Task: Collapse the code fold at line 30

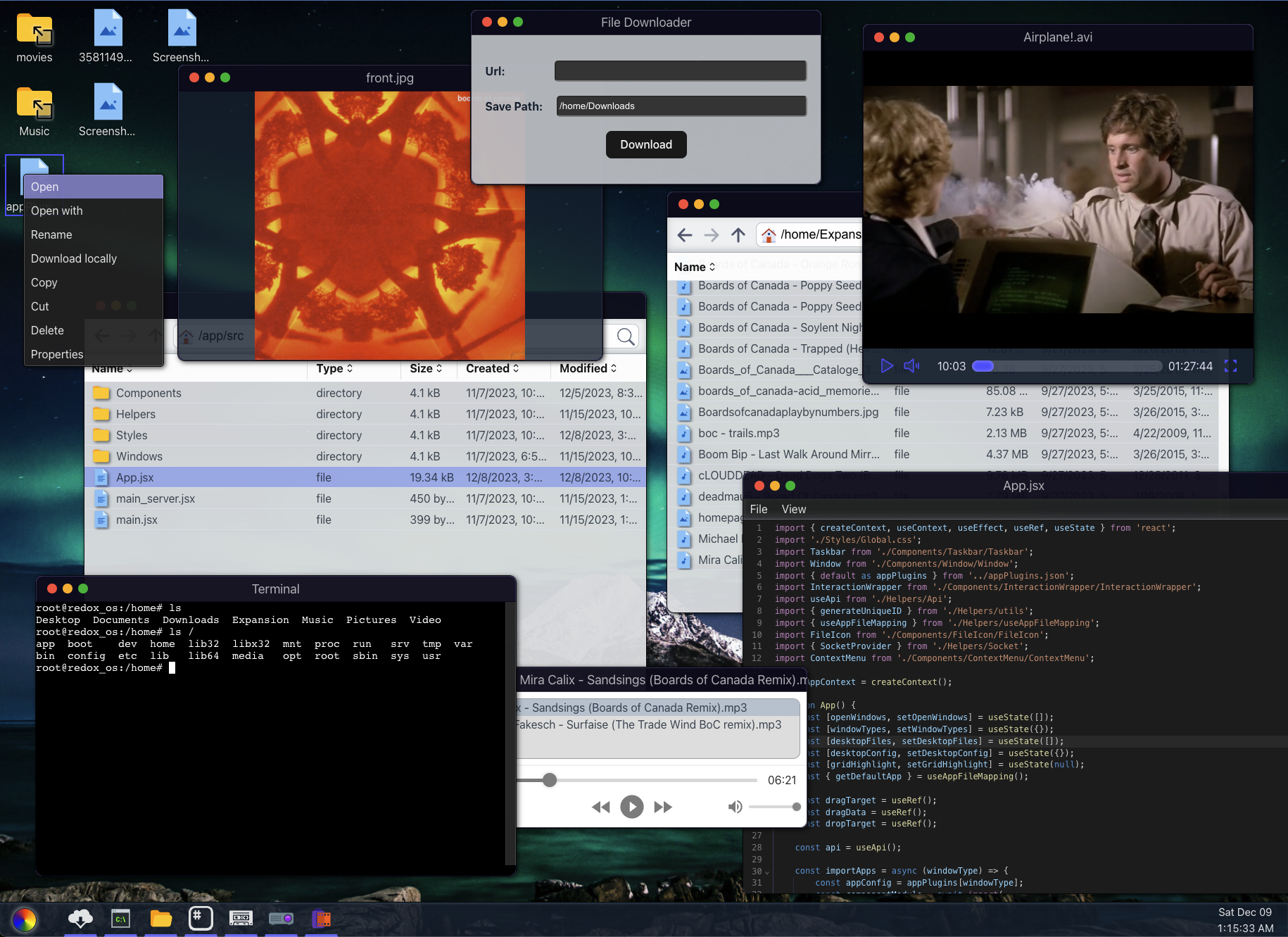Action: click(766, 872)
